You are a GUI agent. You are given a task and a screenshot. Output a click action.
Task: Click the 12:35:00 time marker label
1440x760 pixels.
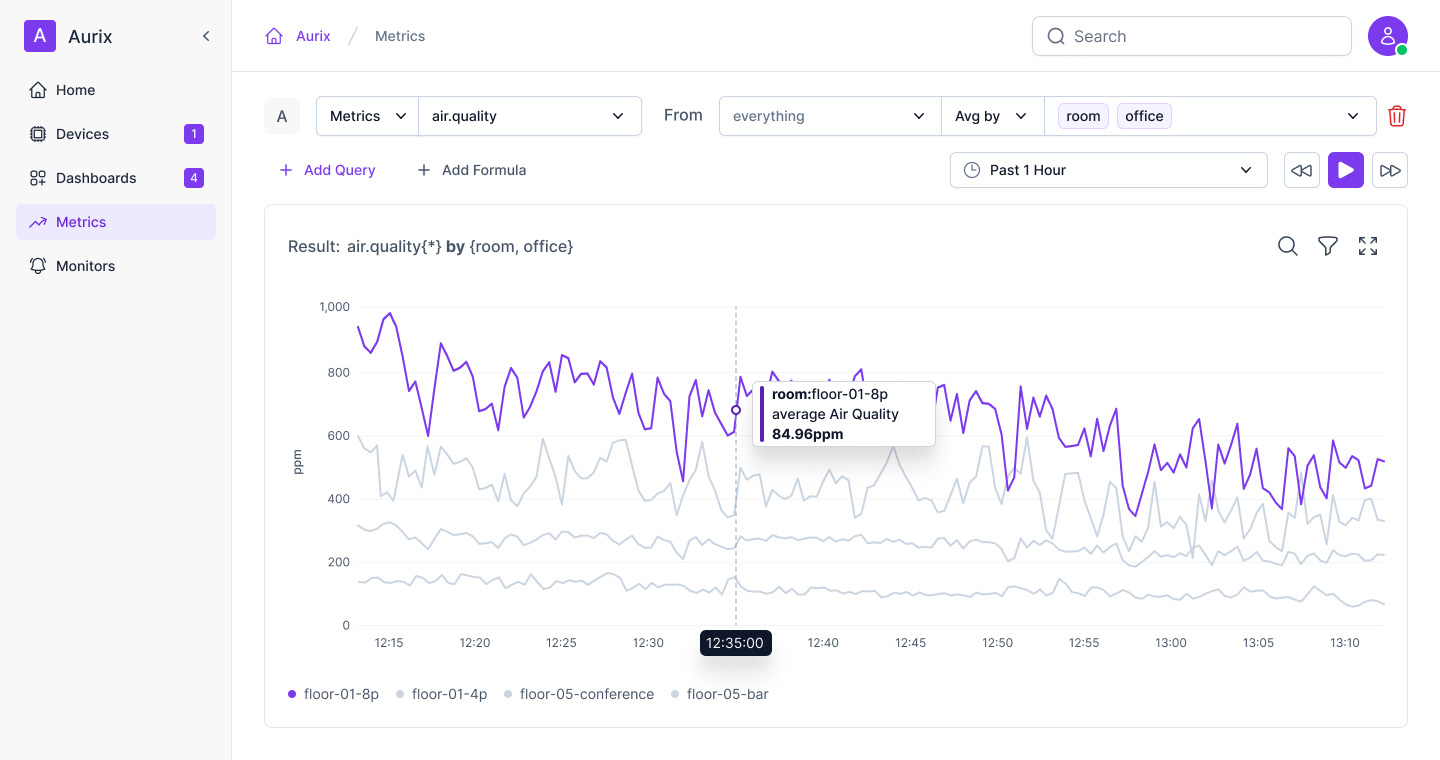(735, 643)
